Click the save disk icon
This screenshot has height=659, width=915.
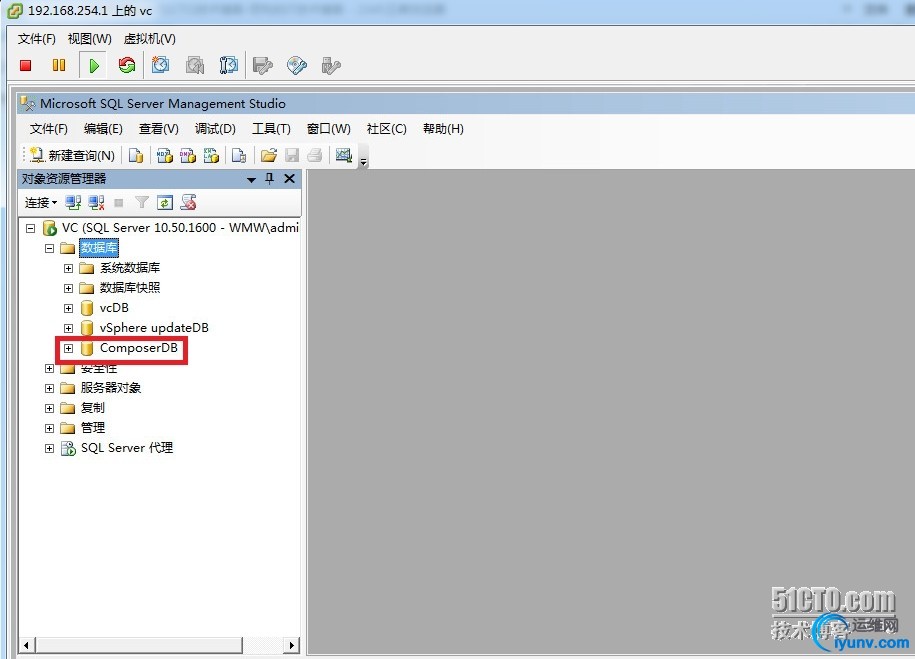coord(292,155)
